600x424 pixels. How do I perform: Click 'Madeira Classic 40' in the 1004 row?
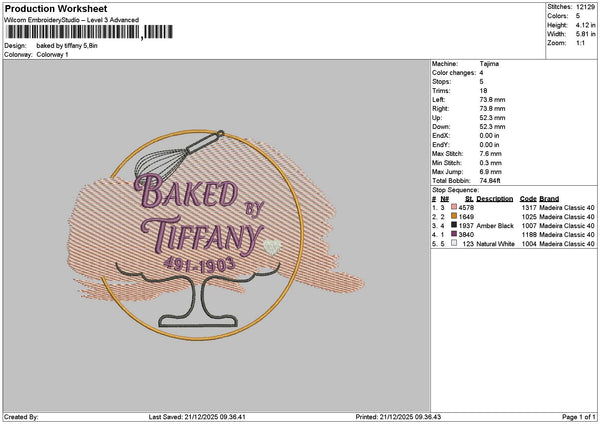pyautogui.click(x=567, y=244)
